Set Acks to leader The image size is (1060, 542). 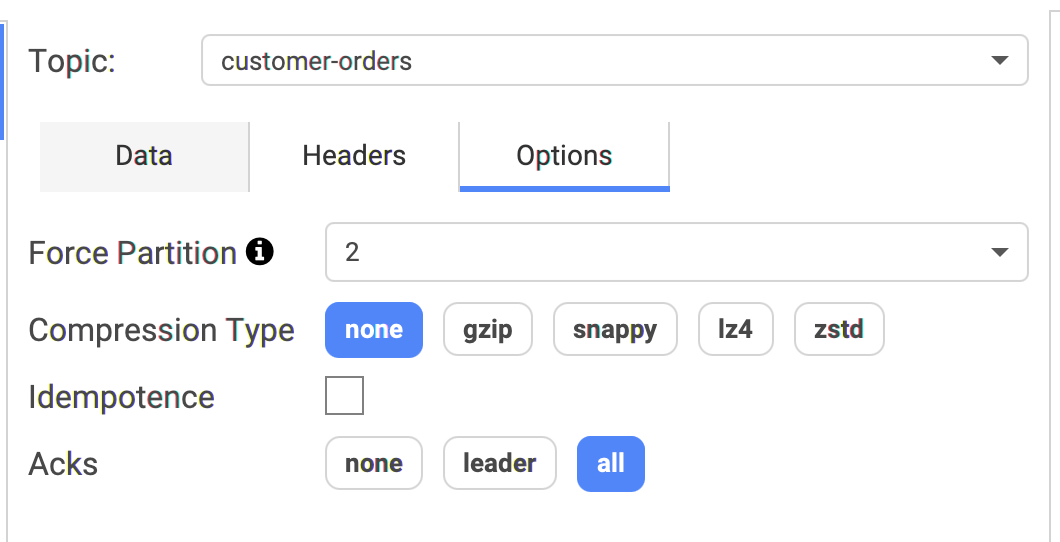[500, 464]
